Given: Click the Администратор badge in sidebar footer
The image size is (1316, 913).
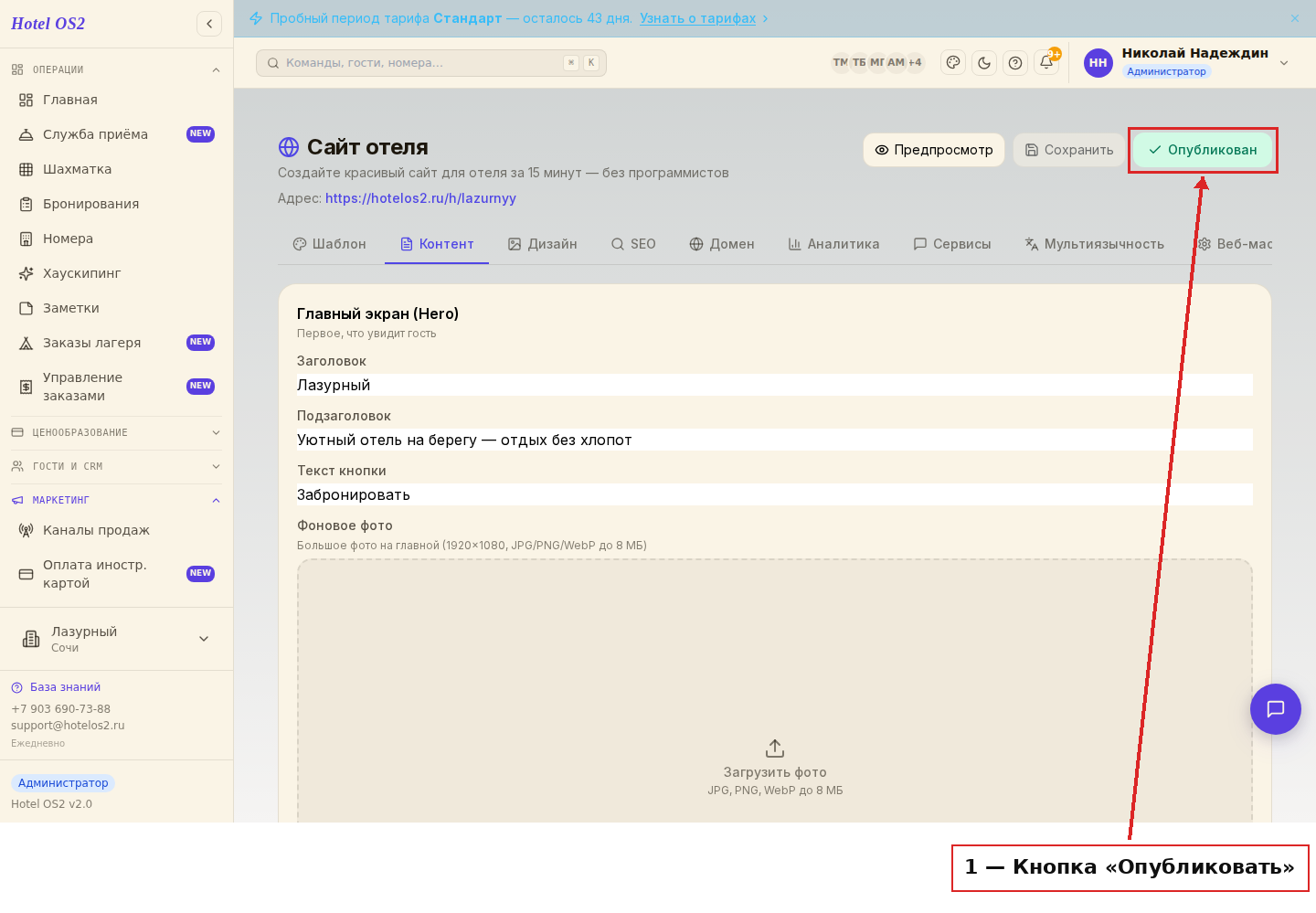Looking at the screenshot, I should (63, 783).
